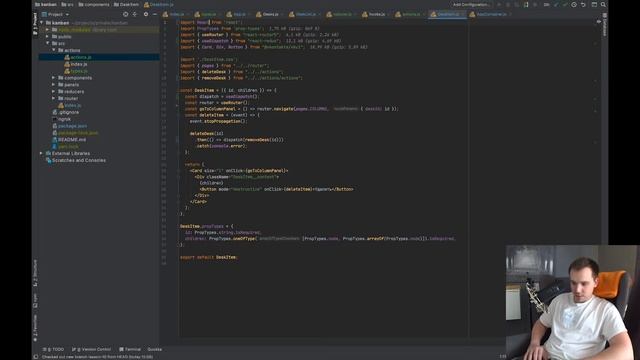Expand the panels folder
The width and height of the screenshot is (640, 360).
click(x=54, y=85)
